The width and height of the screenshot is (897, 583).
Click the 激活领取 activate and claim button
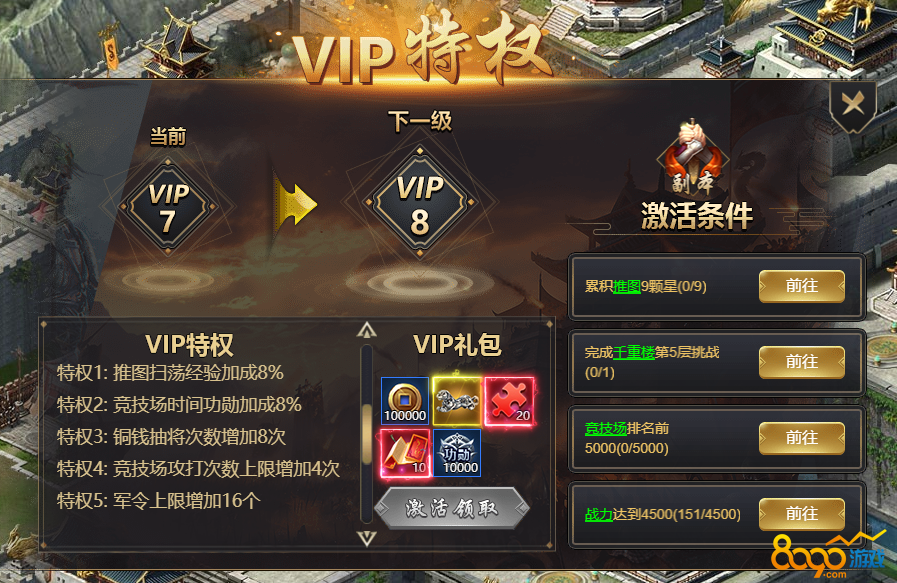point(452,507)
